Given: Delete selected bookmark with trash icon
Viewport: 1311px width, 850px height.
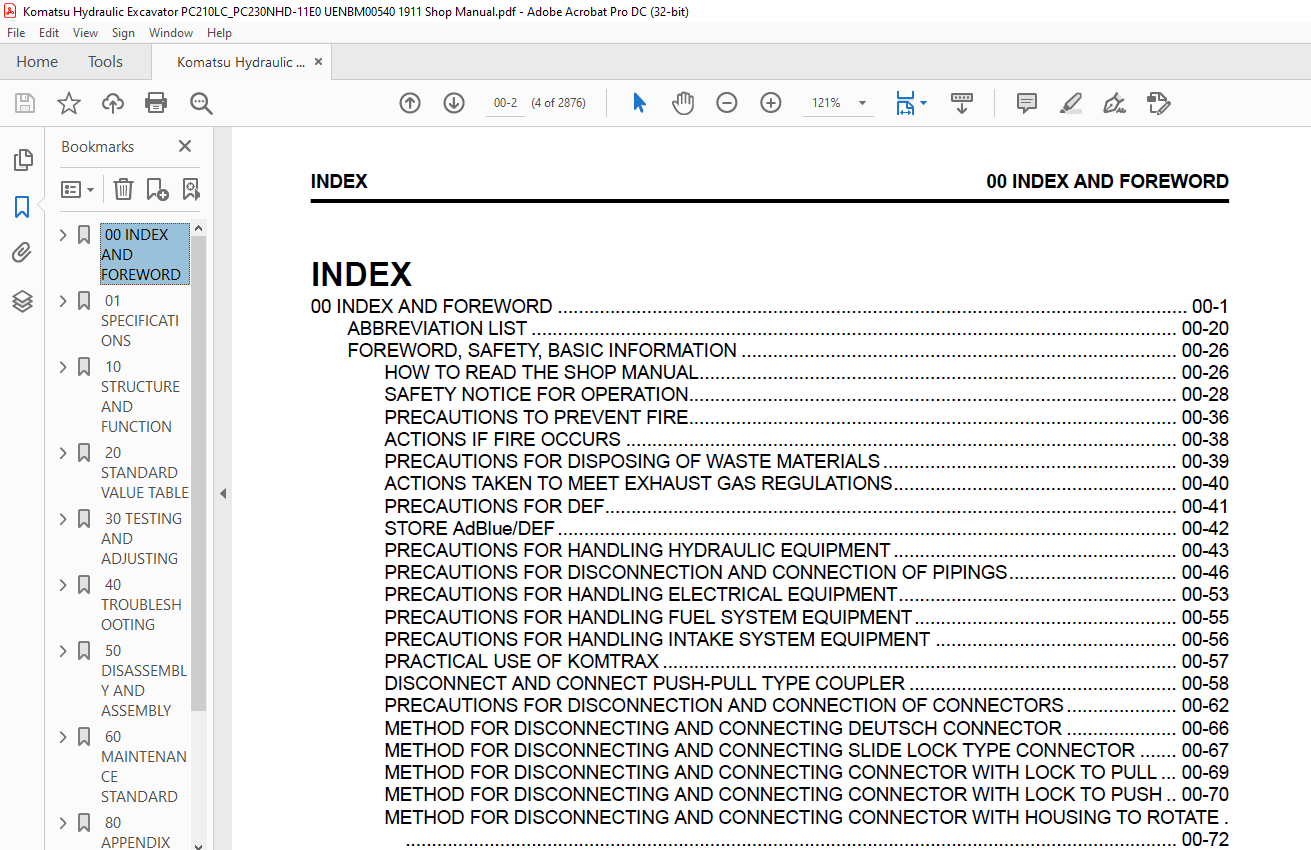Looking at the screenshot, I should 123,189.
